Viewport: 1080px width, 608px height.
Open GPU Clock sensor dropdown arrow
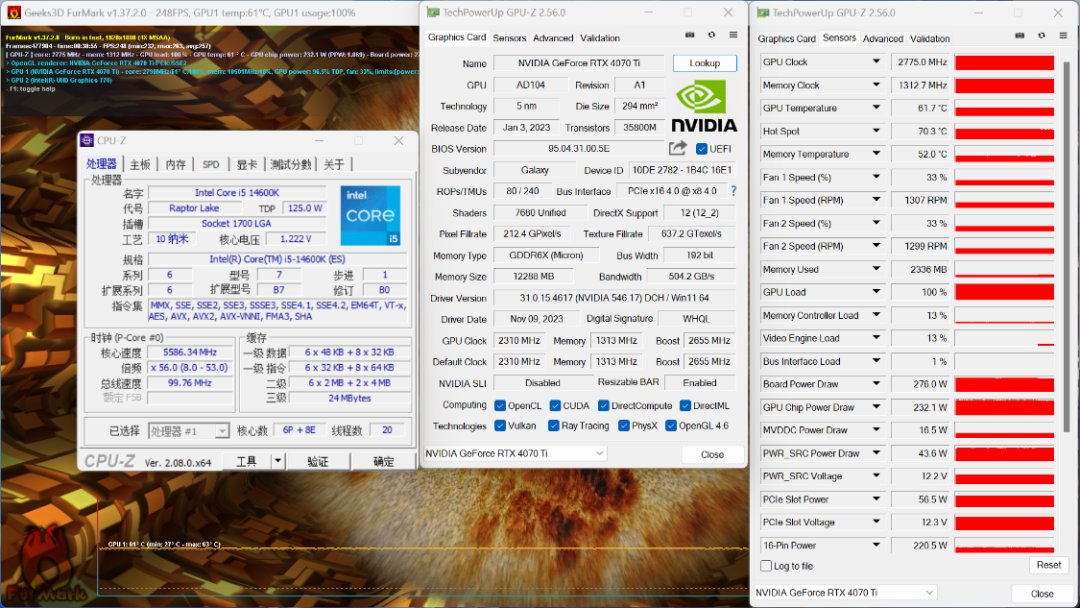click(x=876, y=61)
